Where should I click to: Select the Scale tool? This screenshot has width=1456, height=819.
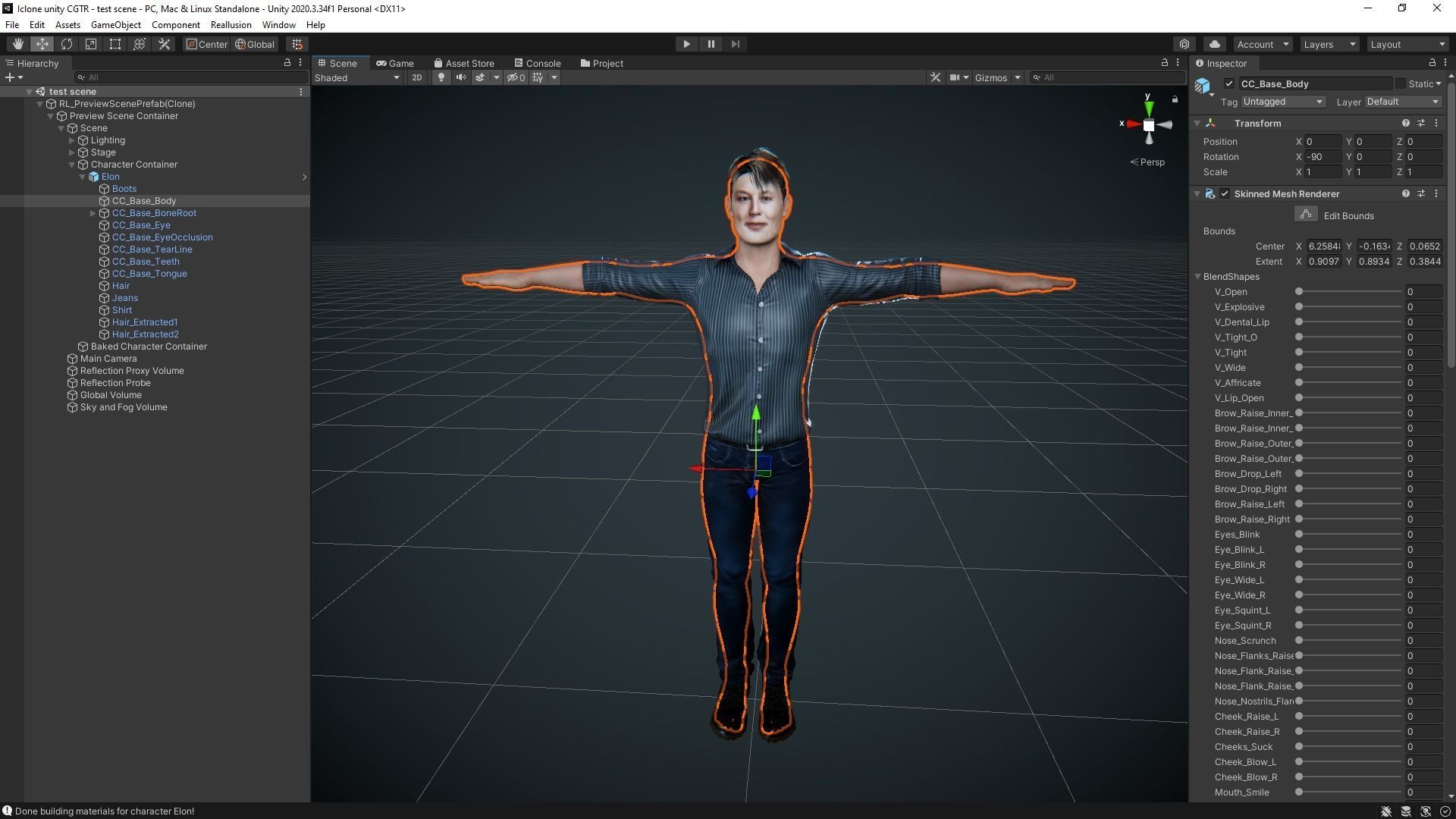[90, 44]
